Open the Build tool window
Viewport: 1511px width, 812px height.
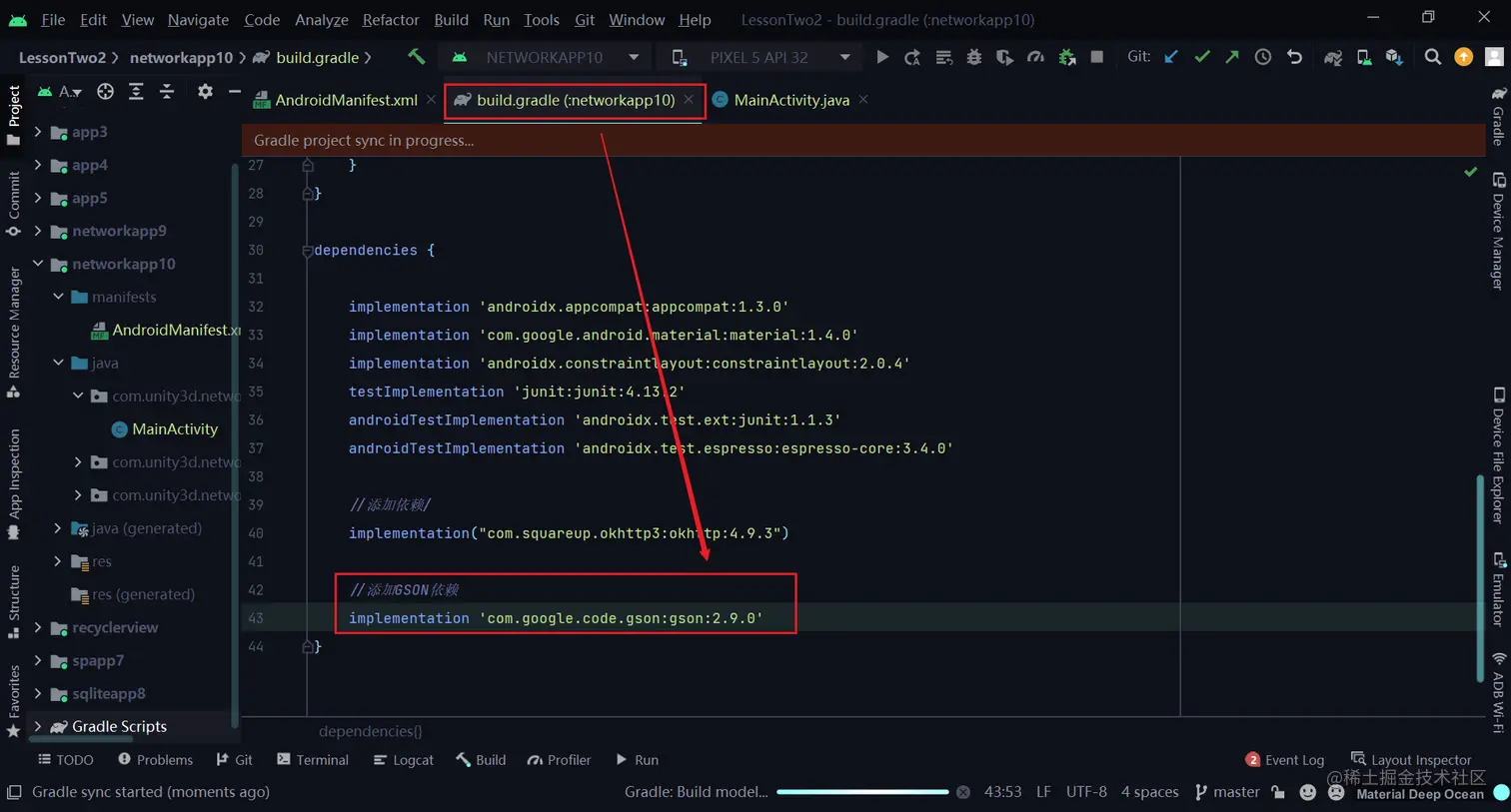(x=481, y=760)
